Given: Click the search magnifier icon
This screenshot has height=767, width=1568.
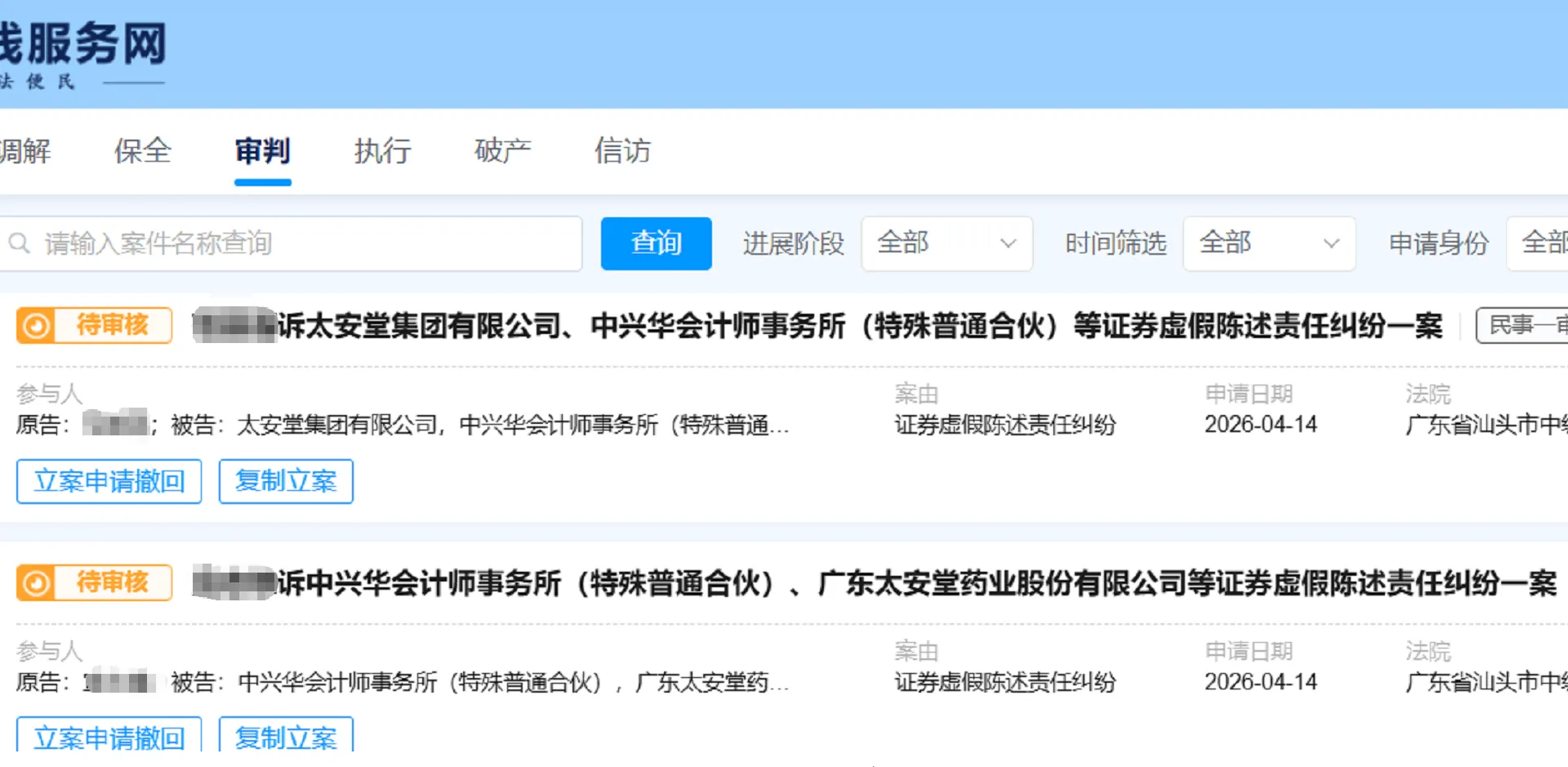Looking at the screenshot, I should pyautogui.click(x=20, y=243).
